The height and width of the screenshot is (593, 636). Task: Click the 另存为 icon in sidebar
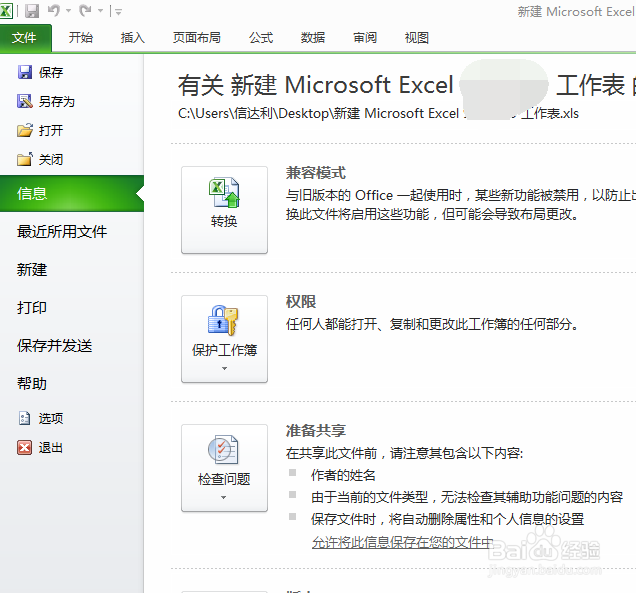coord(25,101)
